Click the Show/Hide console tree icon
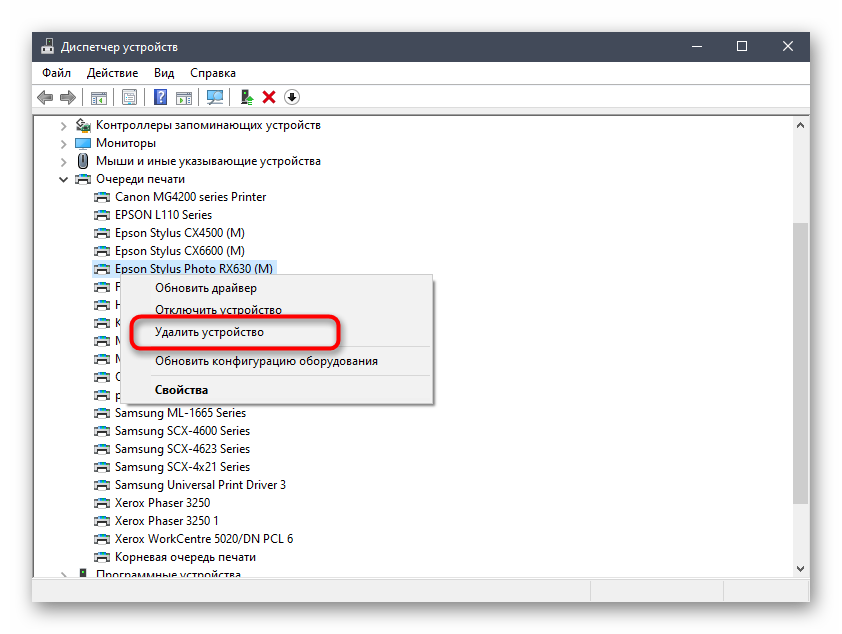The height and width of the screenshot is (634, 842). [99, 97]
